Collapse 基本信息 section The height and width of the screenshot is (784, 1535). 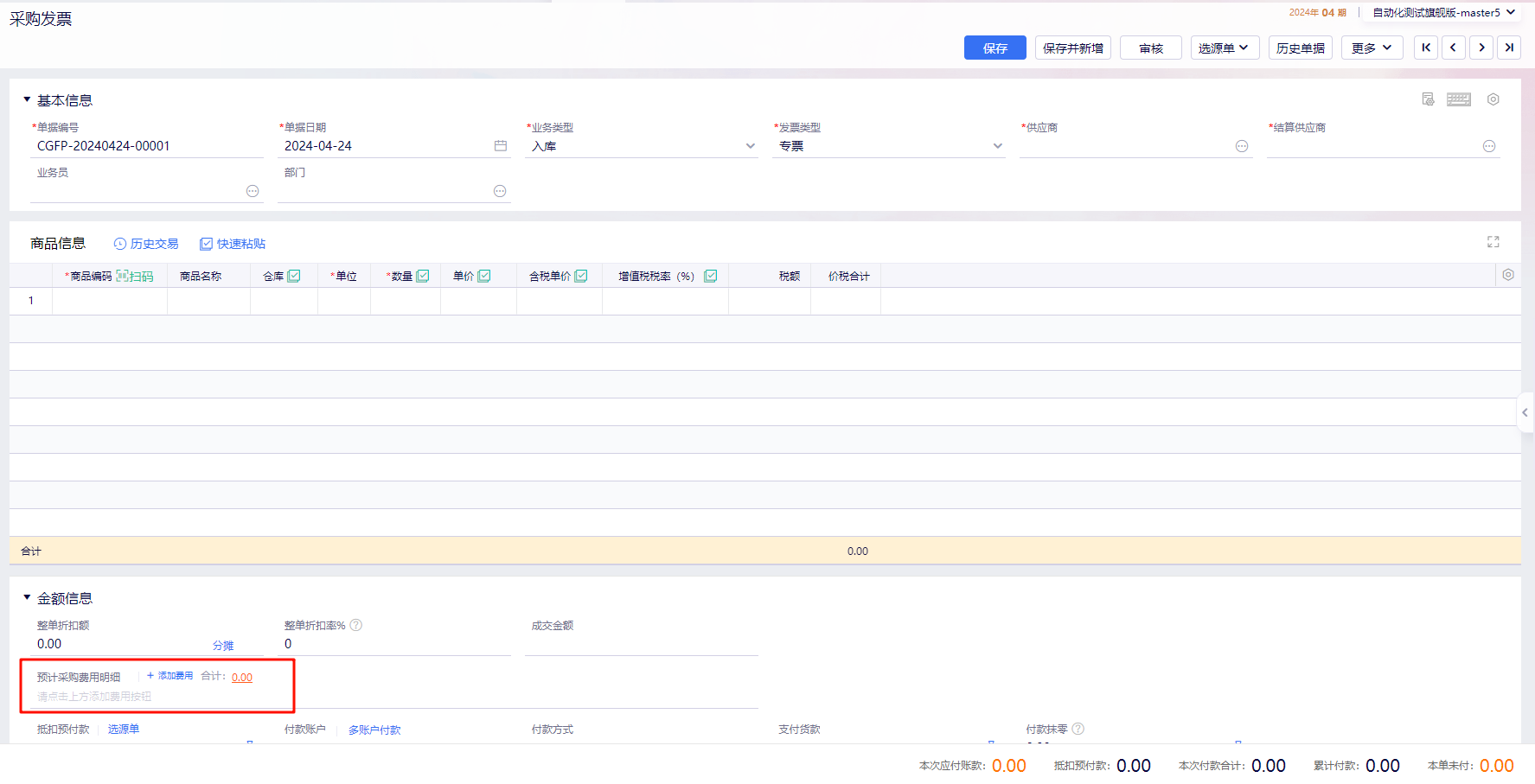[27, 99]
